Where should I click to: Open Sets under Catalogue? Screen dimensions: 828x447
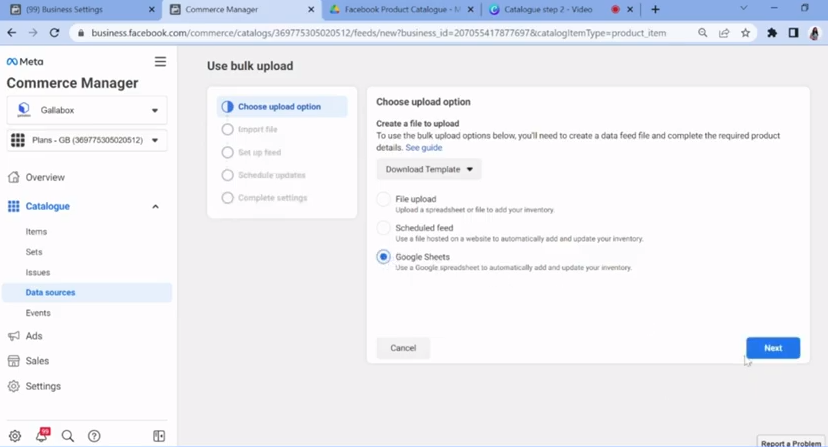34,252
